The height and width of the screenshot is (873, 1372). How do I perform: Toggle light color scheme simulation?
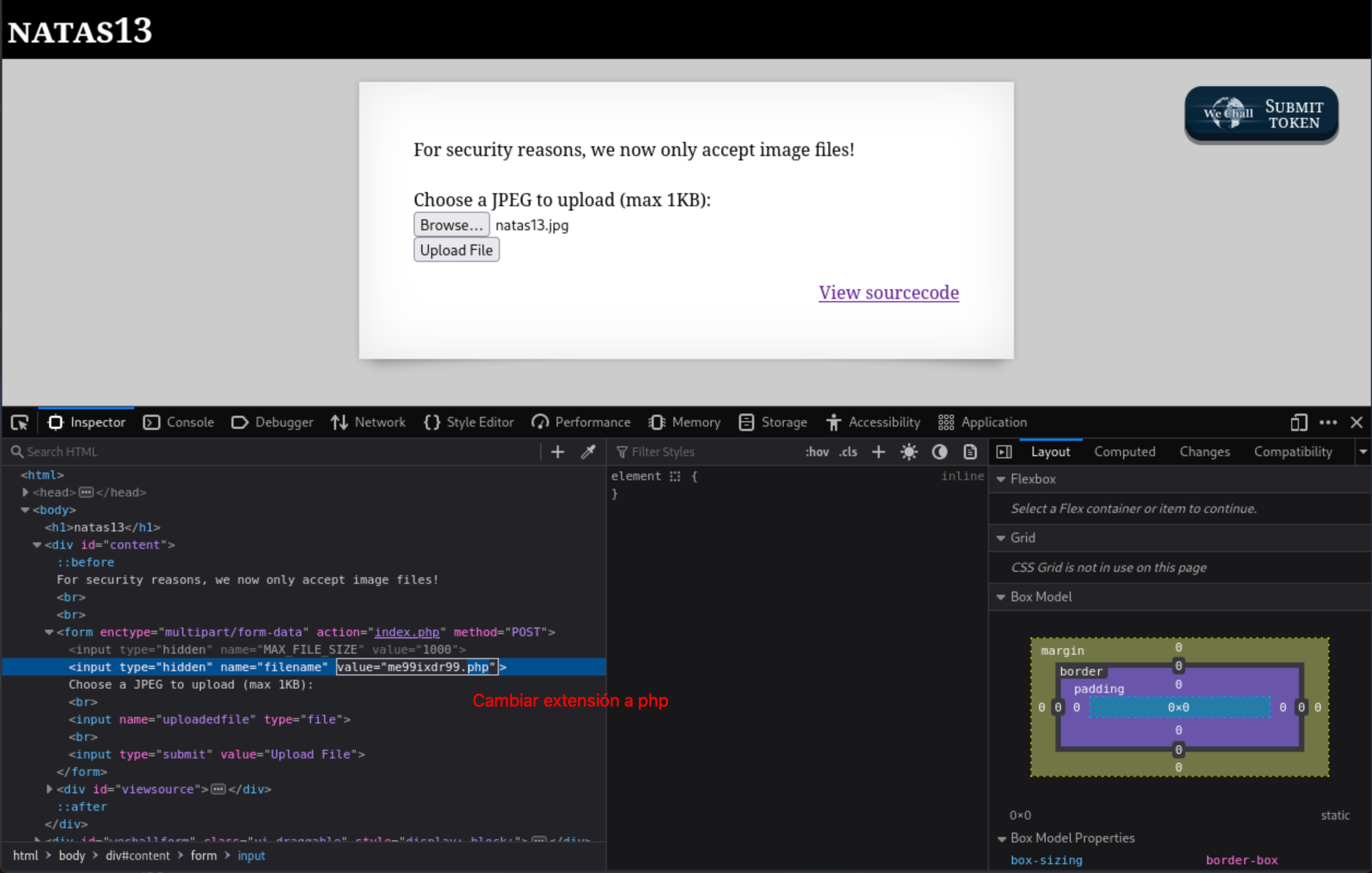pos(909,452)
